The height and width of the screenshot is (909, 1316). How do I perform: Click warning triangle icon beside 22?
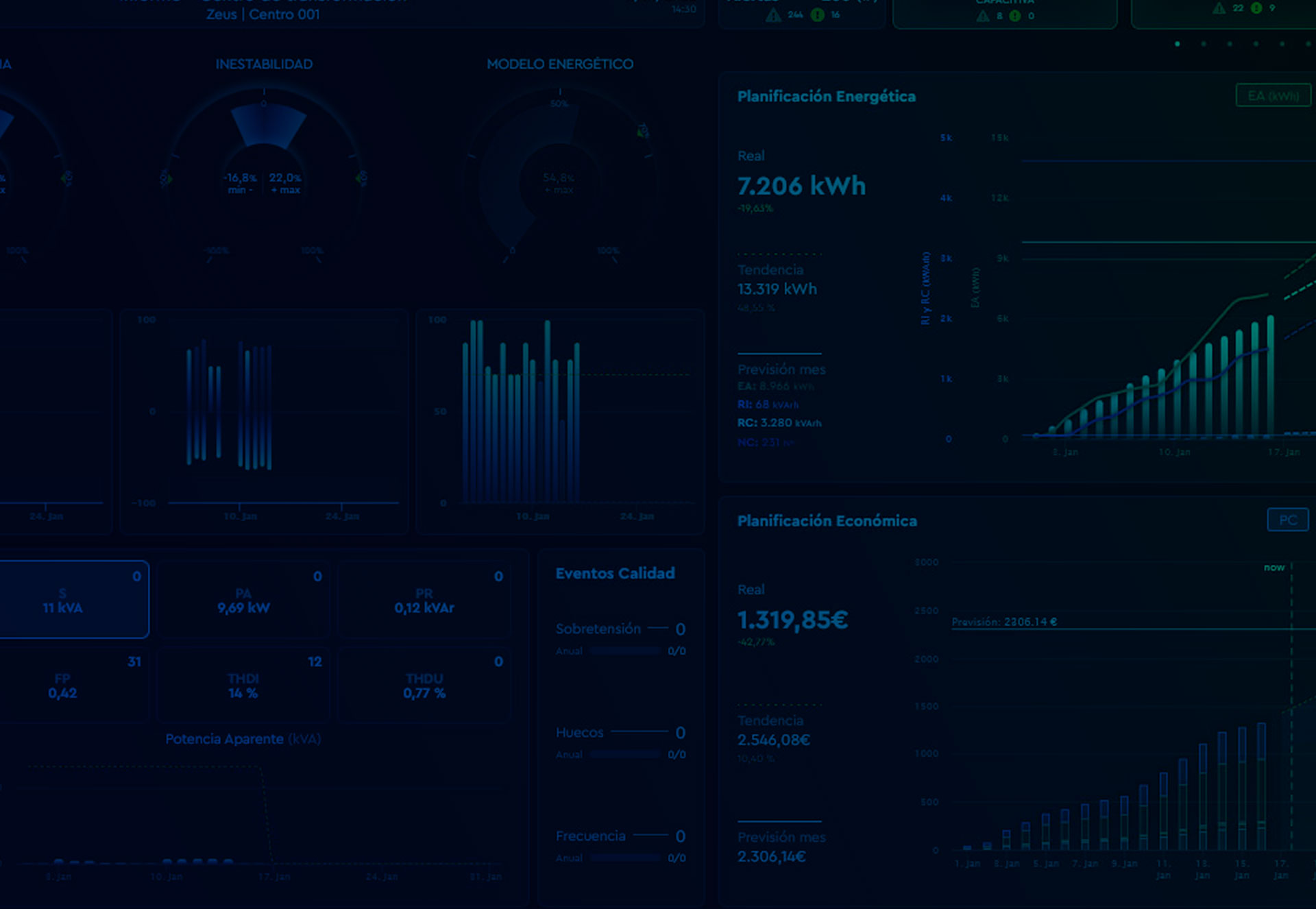[1219, 8]
